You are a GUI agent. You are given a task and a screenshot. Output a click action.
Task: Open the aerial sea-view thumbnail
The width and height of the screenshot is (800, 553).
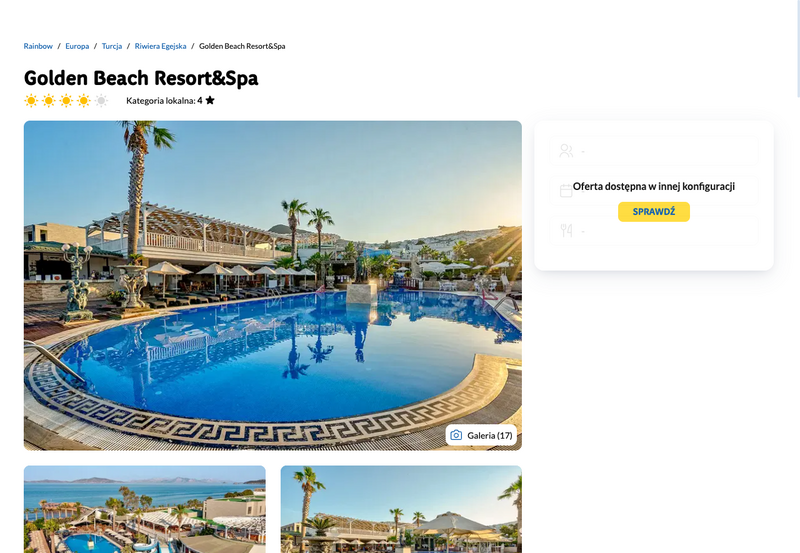pyautogui.click(x=145, y=509)
